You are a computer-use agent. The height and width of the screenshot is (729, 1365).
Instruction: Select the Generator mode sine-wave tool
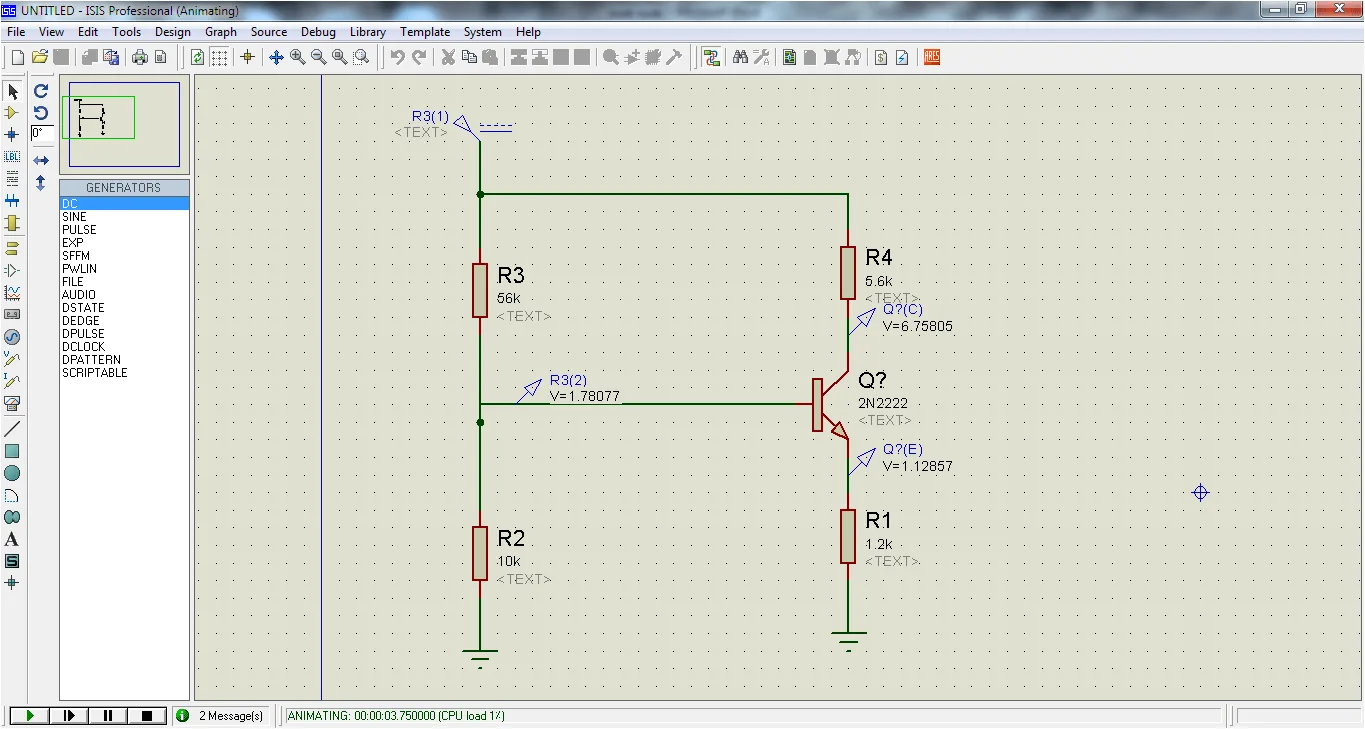click(x=13, y=337)
